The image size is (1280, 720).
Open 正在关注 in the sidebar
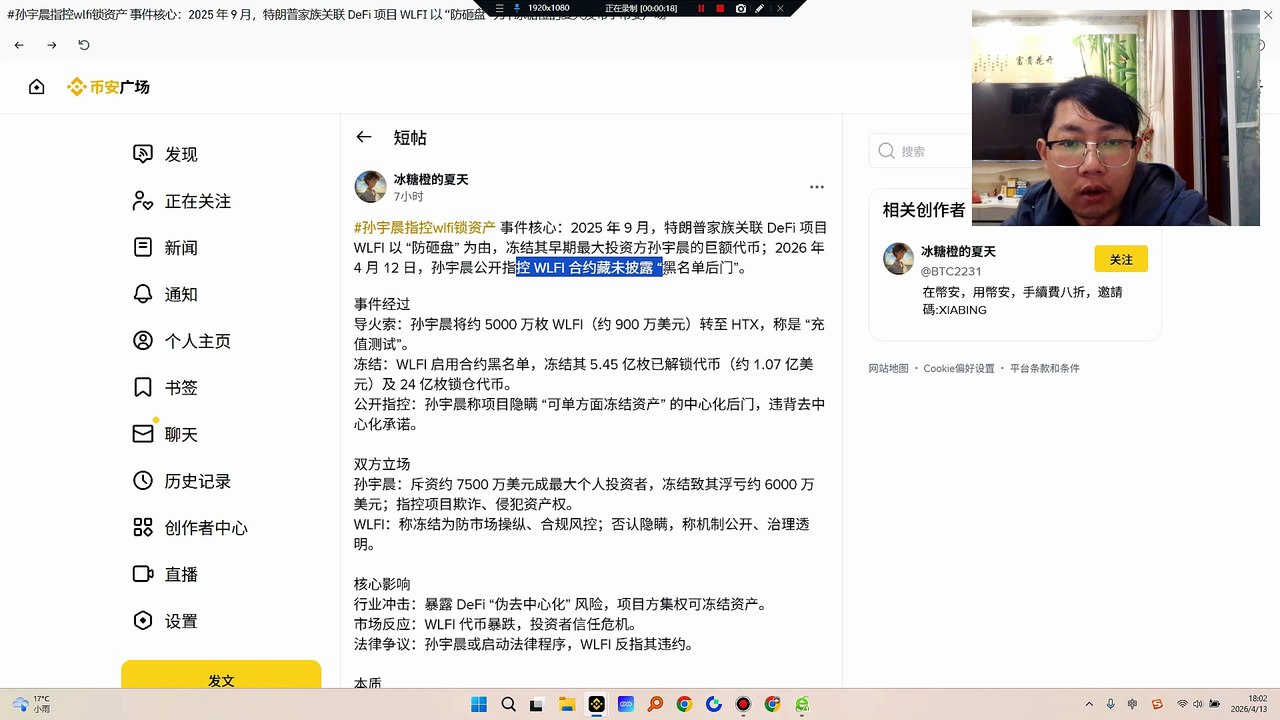(x=182, y=201)
